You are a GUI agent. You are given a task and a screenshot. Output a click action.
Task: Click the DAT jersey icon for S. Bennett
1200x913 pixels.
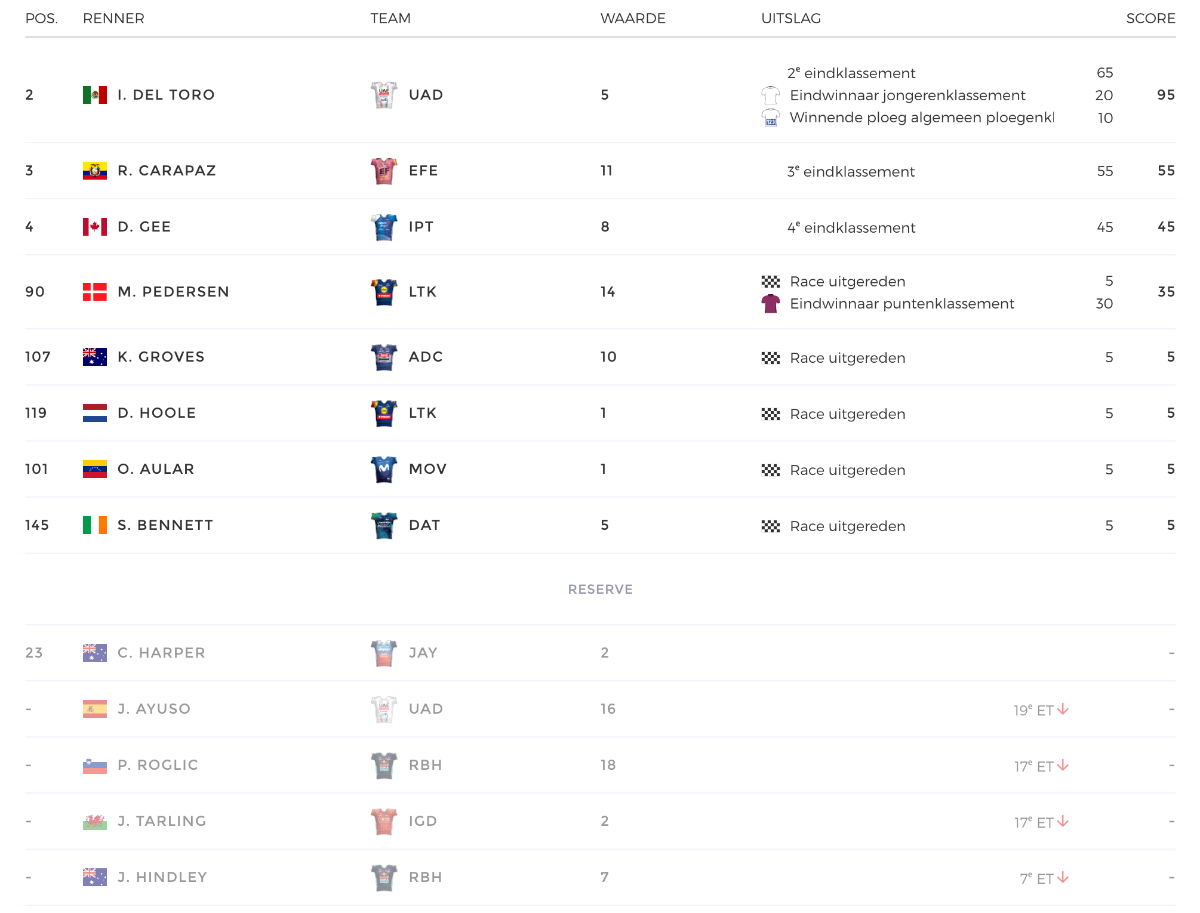(384, 525)
